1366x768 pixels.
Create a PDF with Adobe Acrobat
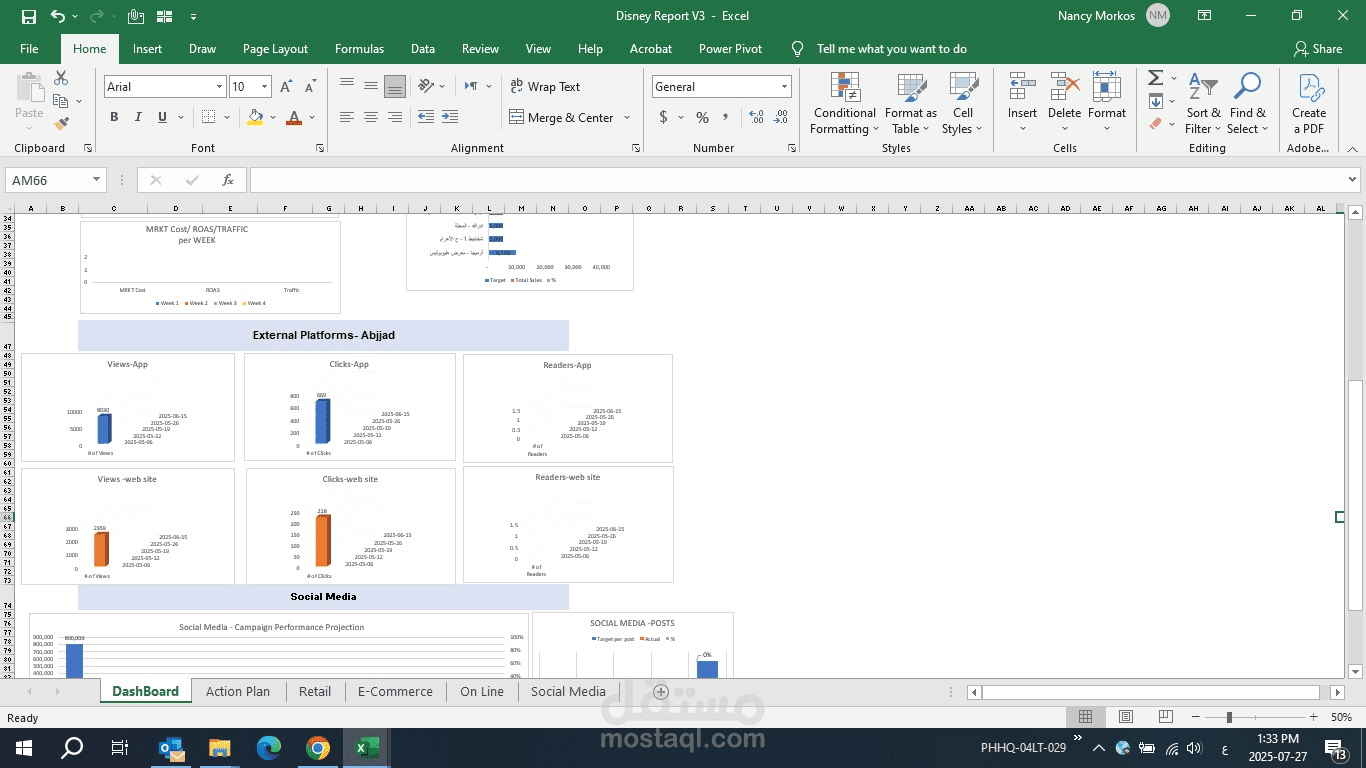pos(1309,103)
